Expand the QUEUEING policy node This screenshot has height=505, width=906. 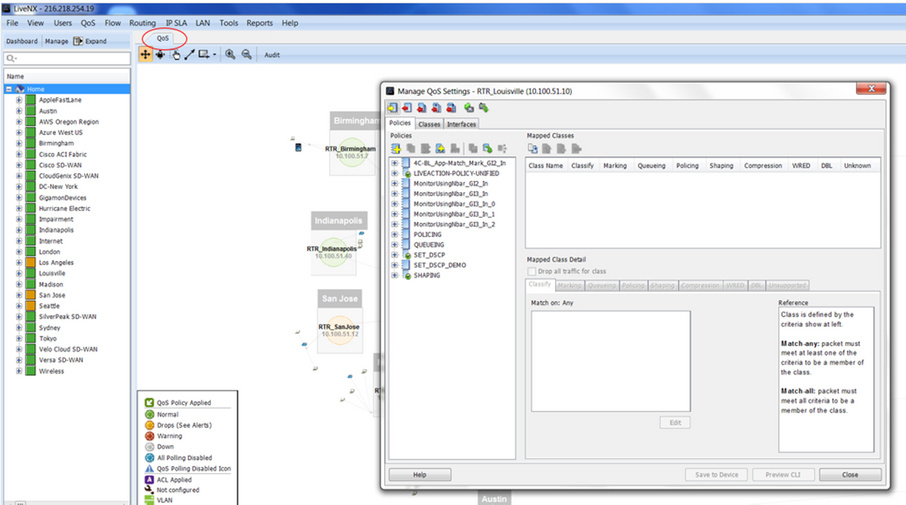click(x=395, y=244)
